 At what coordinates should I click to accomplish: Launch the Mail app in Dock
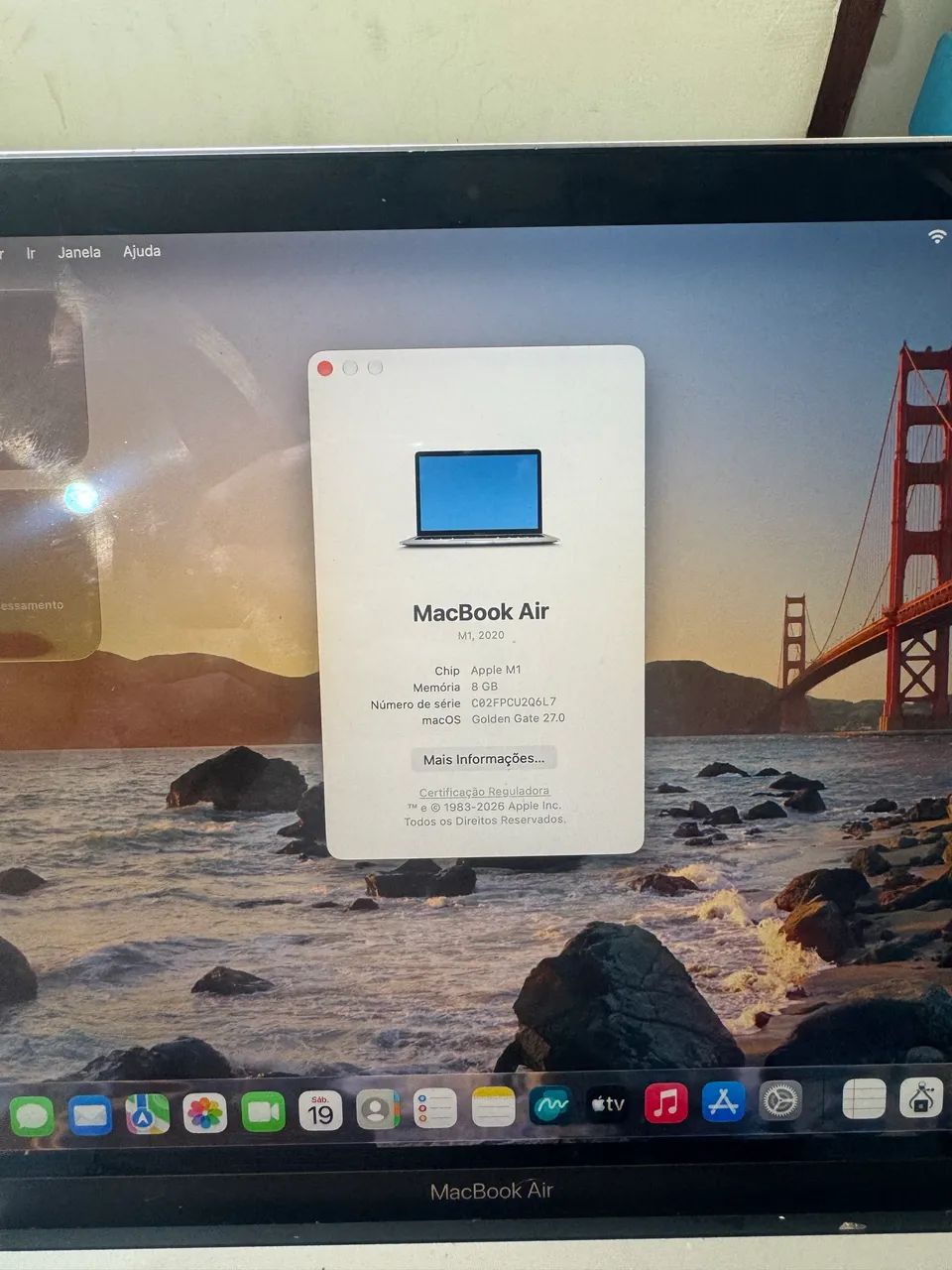click(89, 1115)
